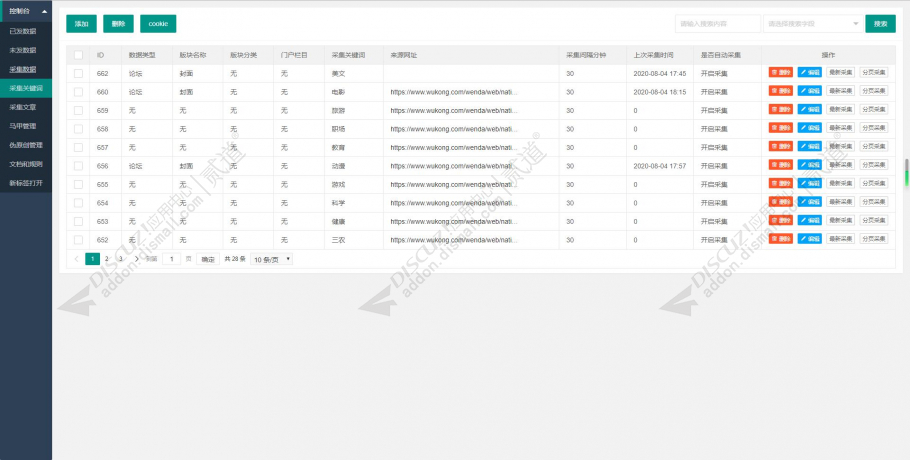
Task: Click the search content input field
Action: (x=717, y=24)
